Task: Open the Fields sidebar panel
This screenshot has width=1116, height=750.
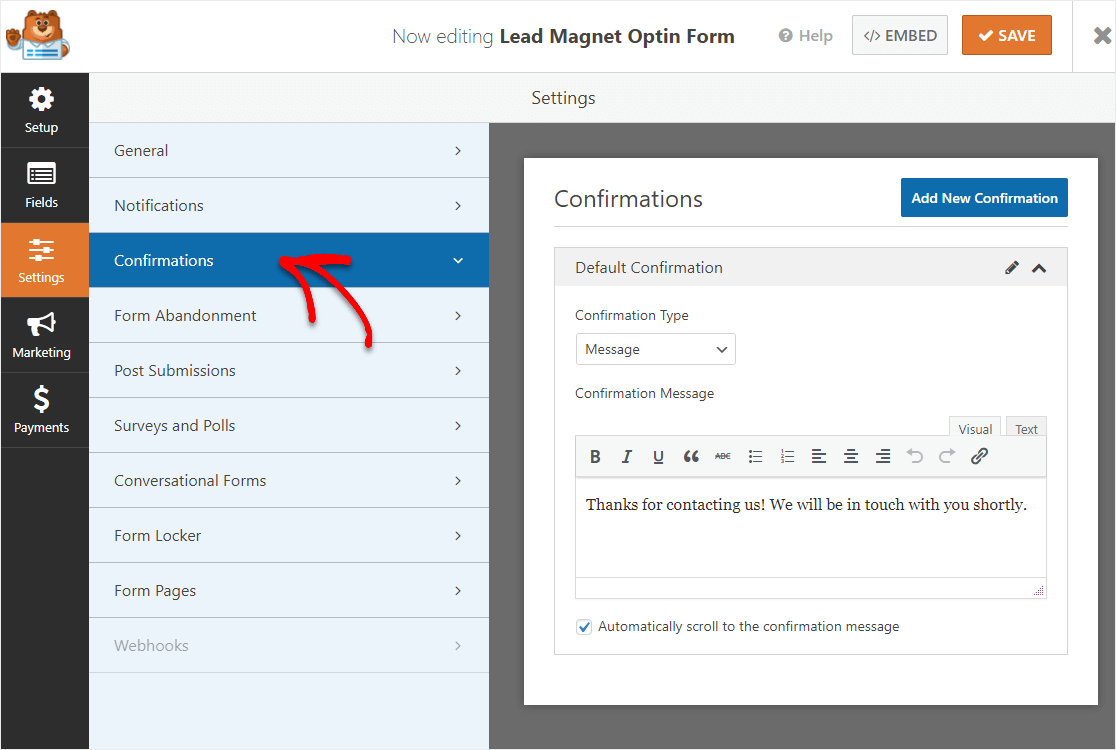Action: (x=42, y=185)
